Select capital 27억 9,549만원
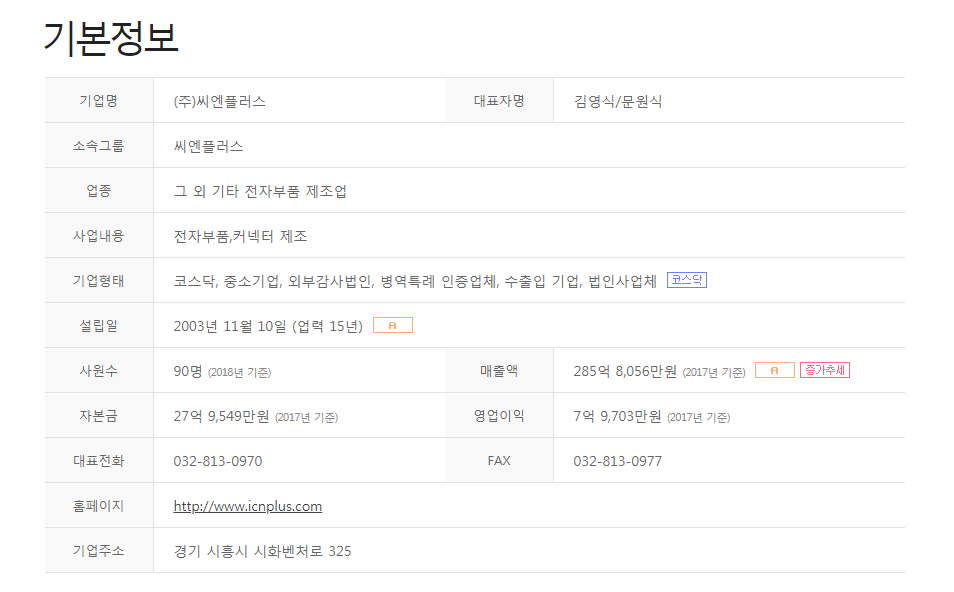 point(221,416)
